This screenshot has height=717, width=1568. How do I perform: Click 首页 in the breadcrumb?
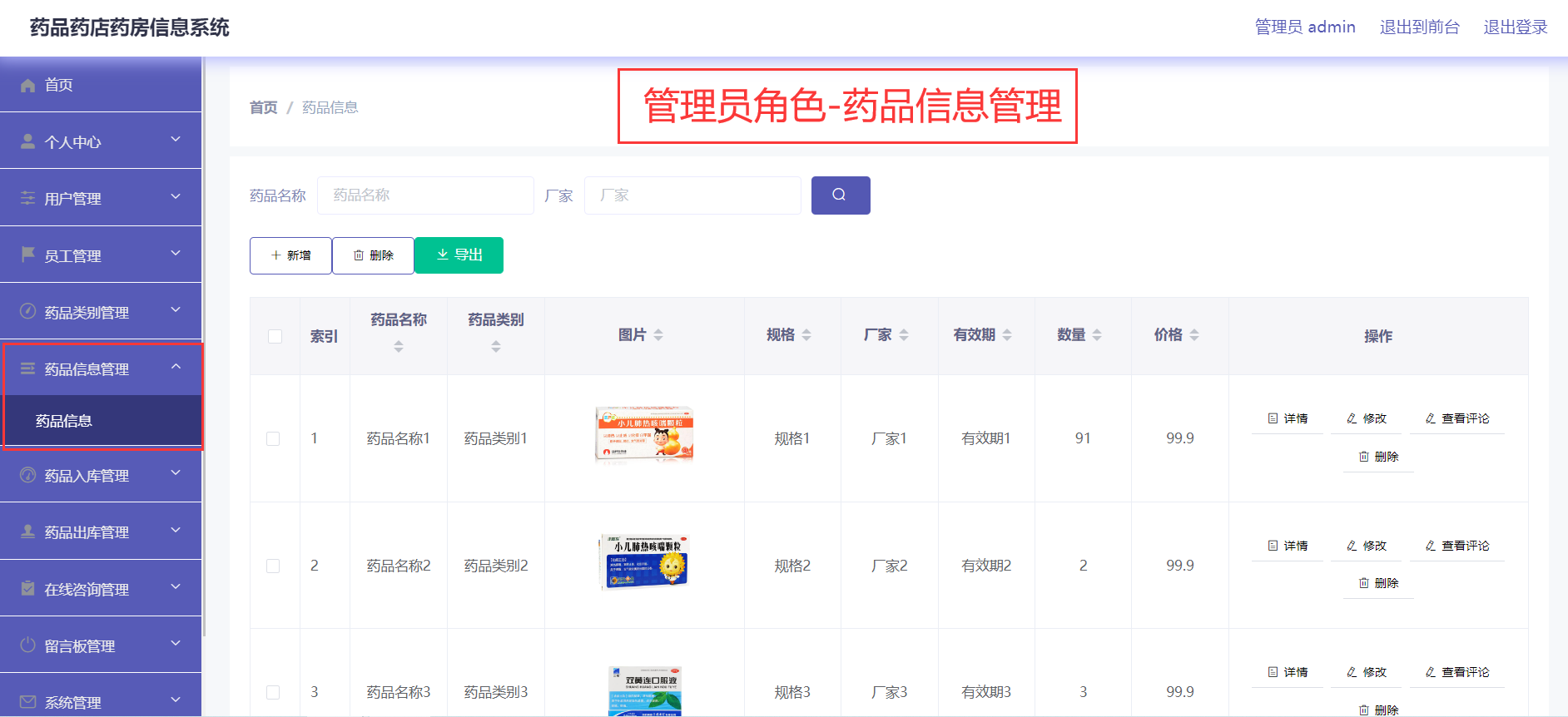(264, 107)
